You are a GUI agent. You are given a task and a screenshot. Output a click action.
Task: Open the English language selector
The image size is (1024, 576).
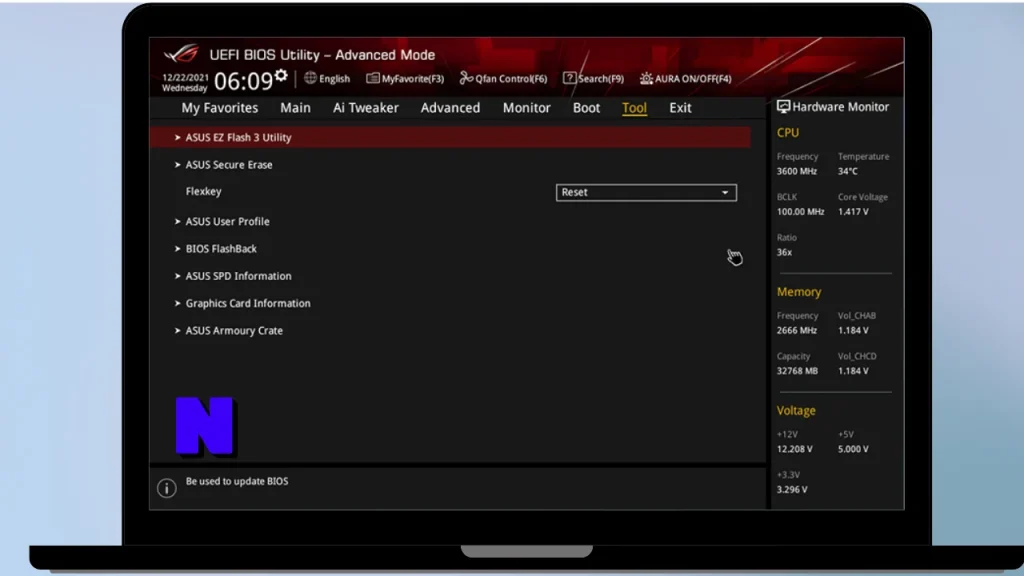coord(327,78)
